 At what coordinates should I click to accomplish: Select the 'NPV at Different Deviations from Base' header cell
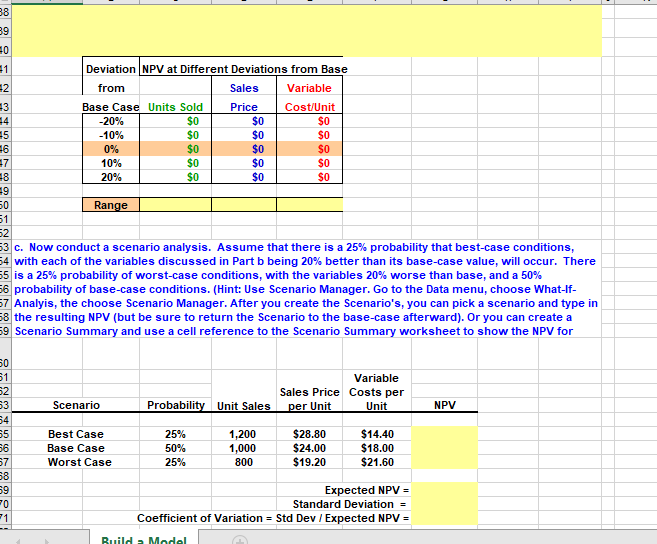(x=245, y=69)
